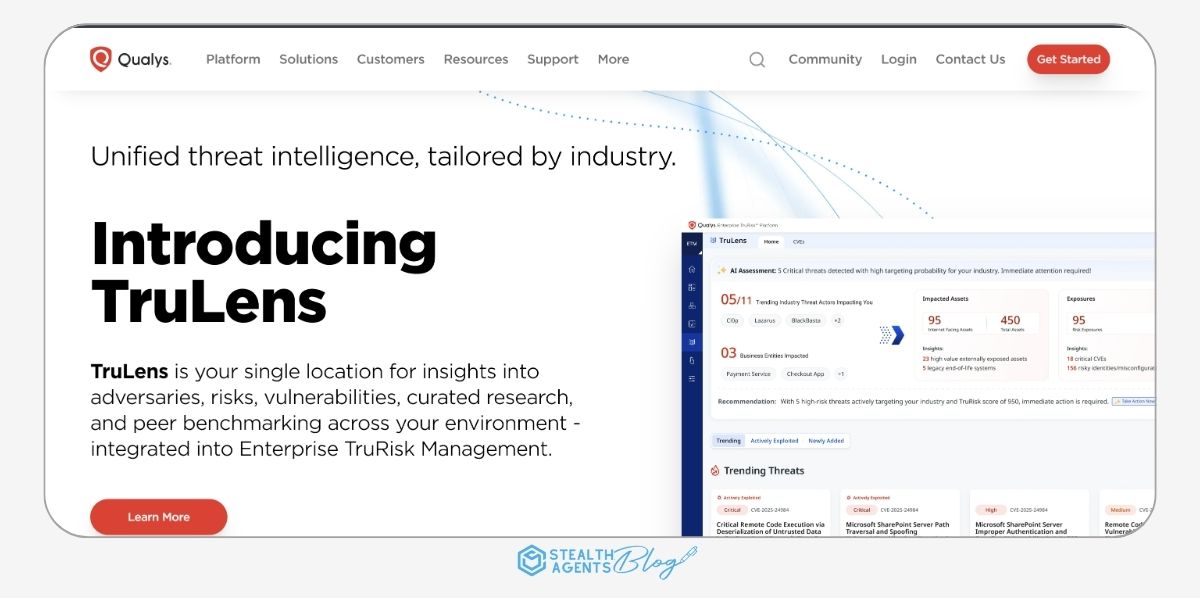
Task: Click the home icon in dashboard sidebar
Action: (x=692, y=270)
